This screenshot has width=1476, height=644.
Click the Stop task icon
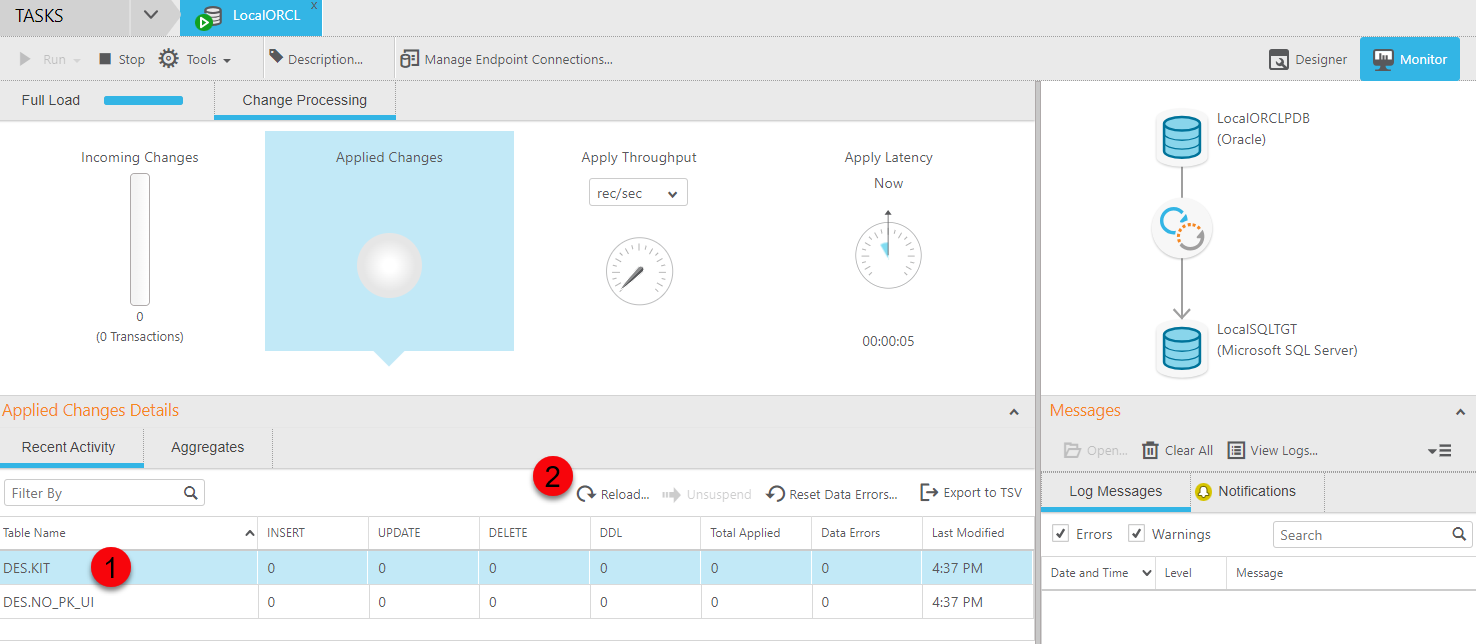click(x=105, y=59)
